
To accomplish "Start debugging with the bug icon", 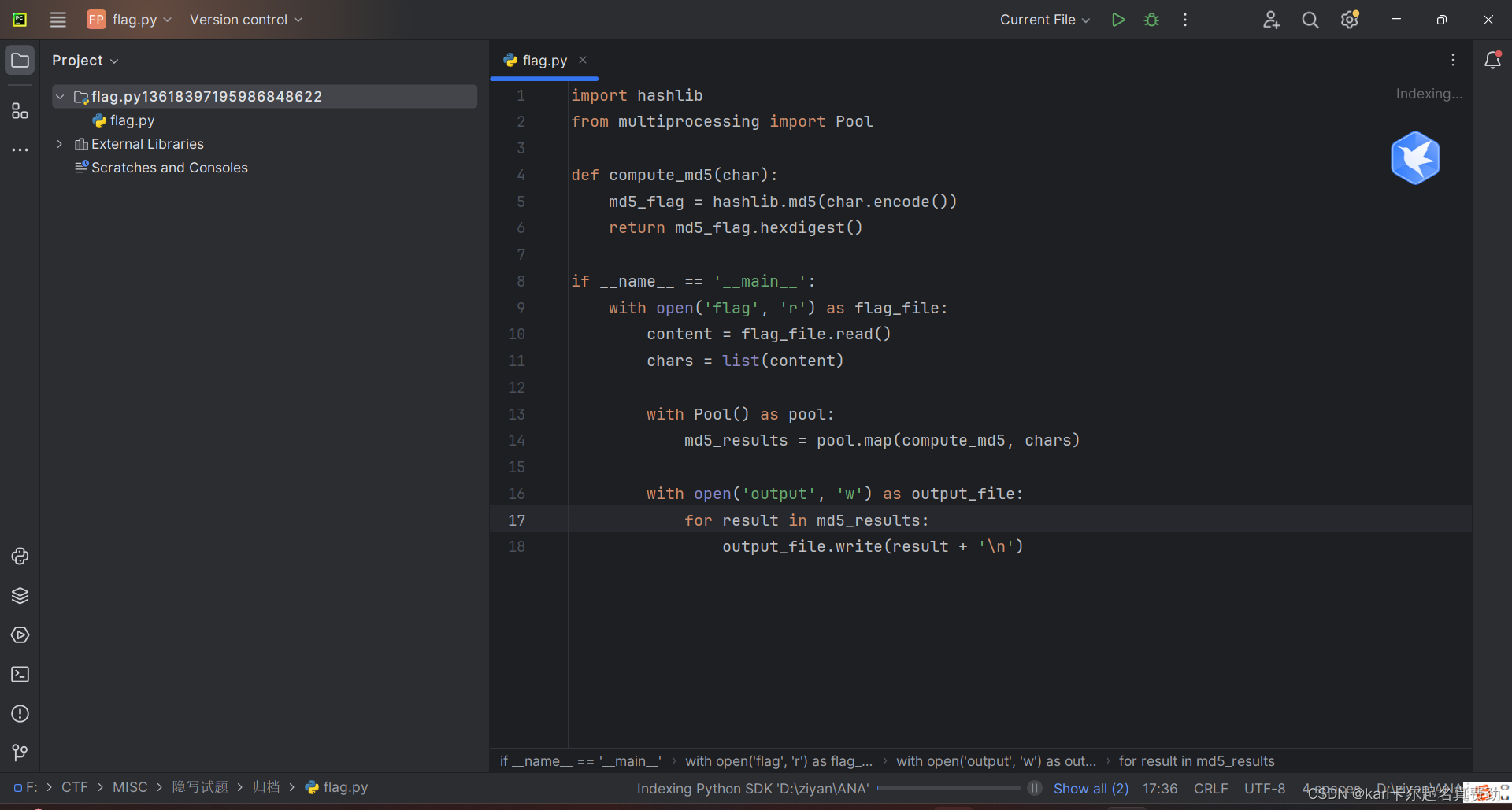I will [1151, 19].
